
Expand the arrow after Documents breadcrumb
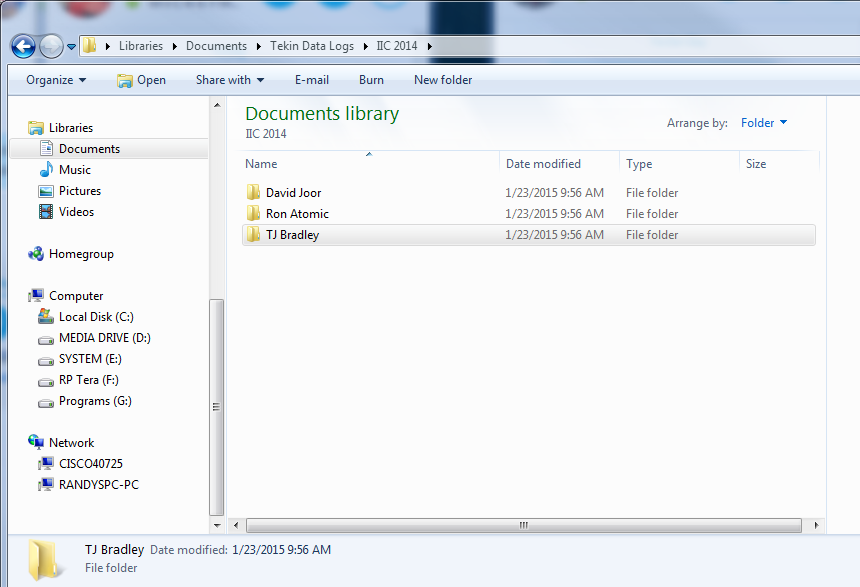point(258,47)
